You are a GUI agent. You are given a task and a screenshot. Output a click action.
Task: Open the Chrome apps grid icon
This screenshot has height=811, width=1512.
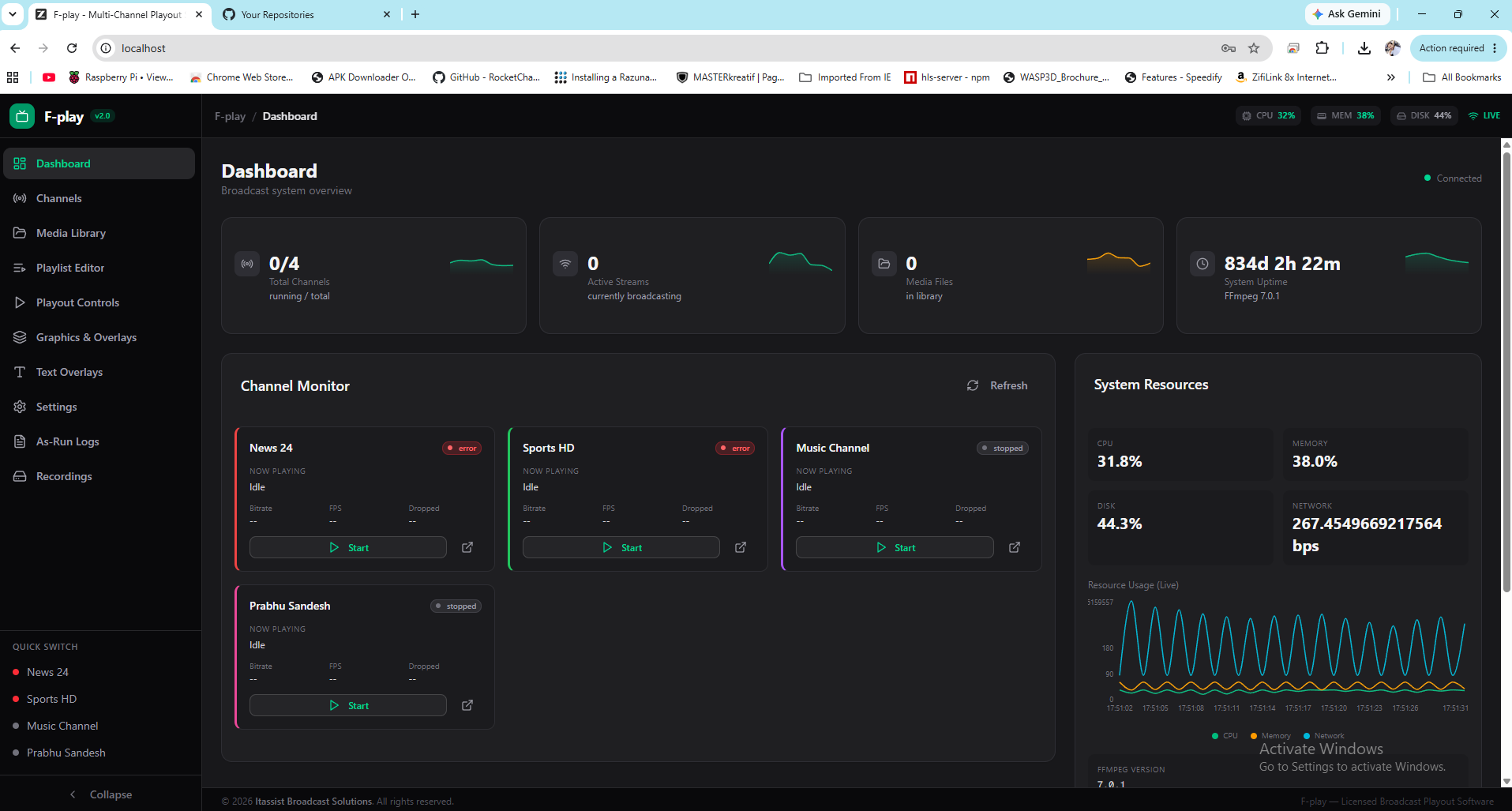(x=13, y=77)
